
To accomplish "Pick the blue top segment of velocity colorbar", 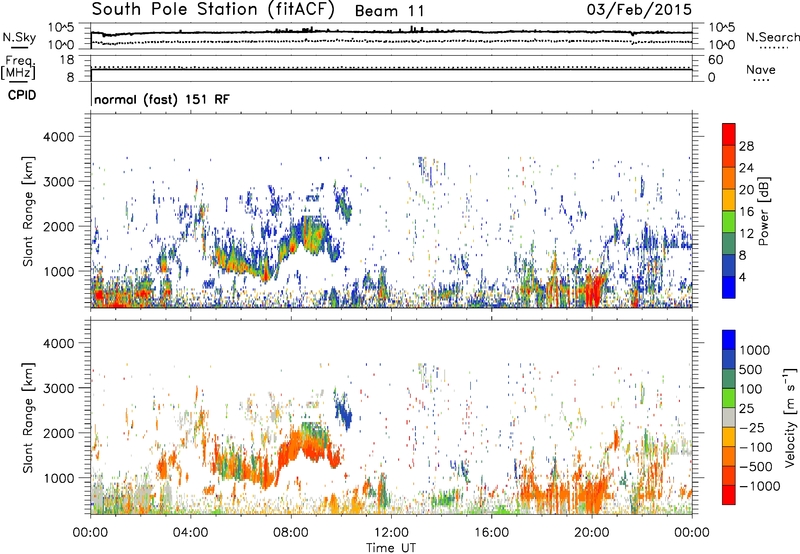I will (729, 339).
